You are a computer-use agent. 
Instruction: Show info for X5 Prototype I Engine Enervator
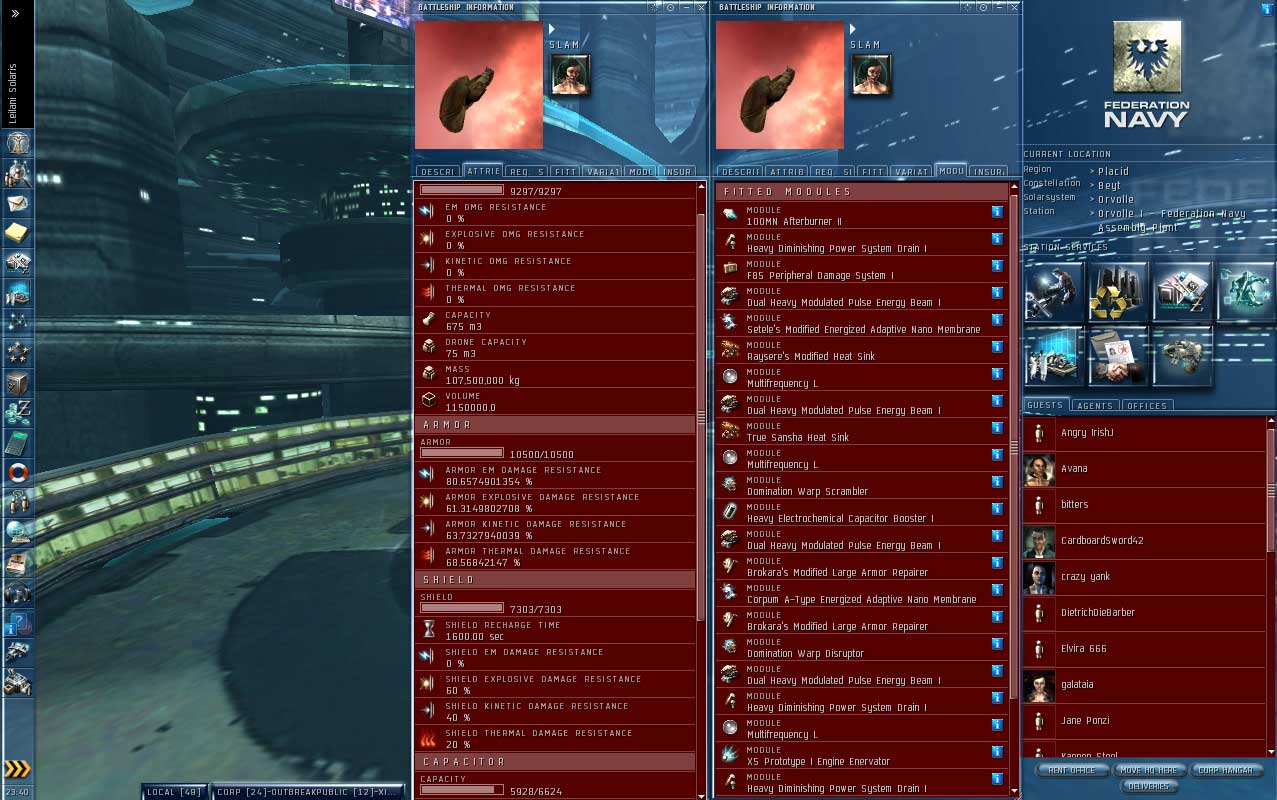coord(997,752)
